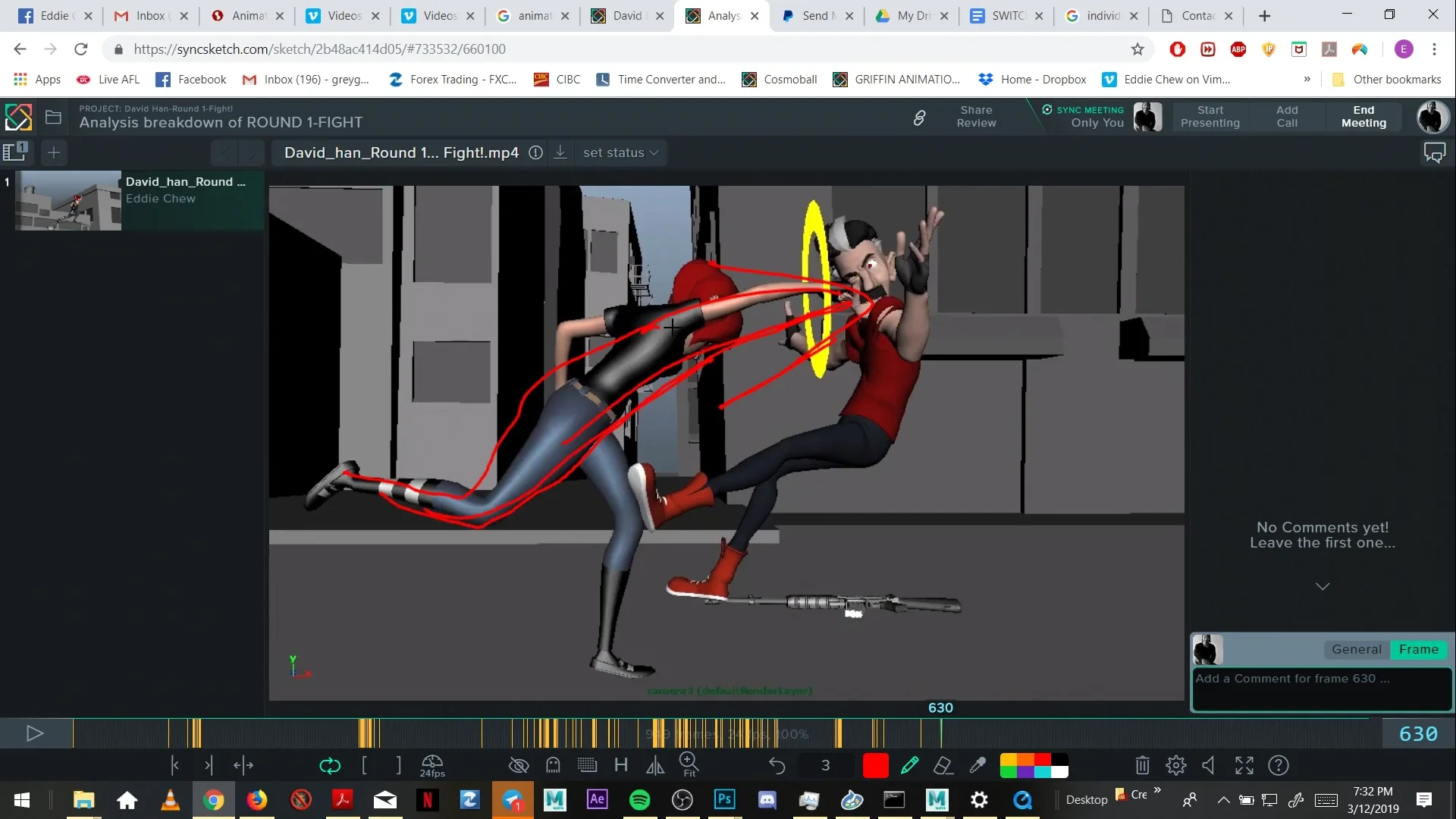
Task: Delete annotations using the trash icon
Action: [x=1142, y=765]
